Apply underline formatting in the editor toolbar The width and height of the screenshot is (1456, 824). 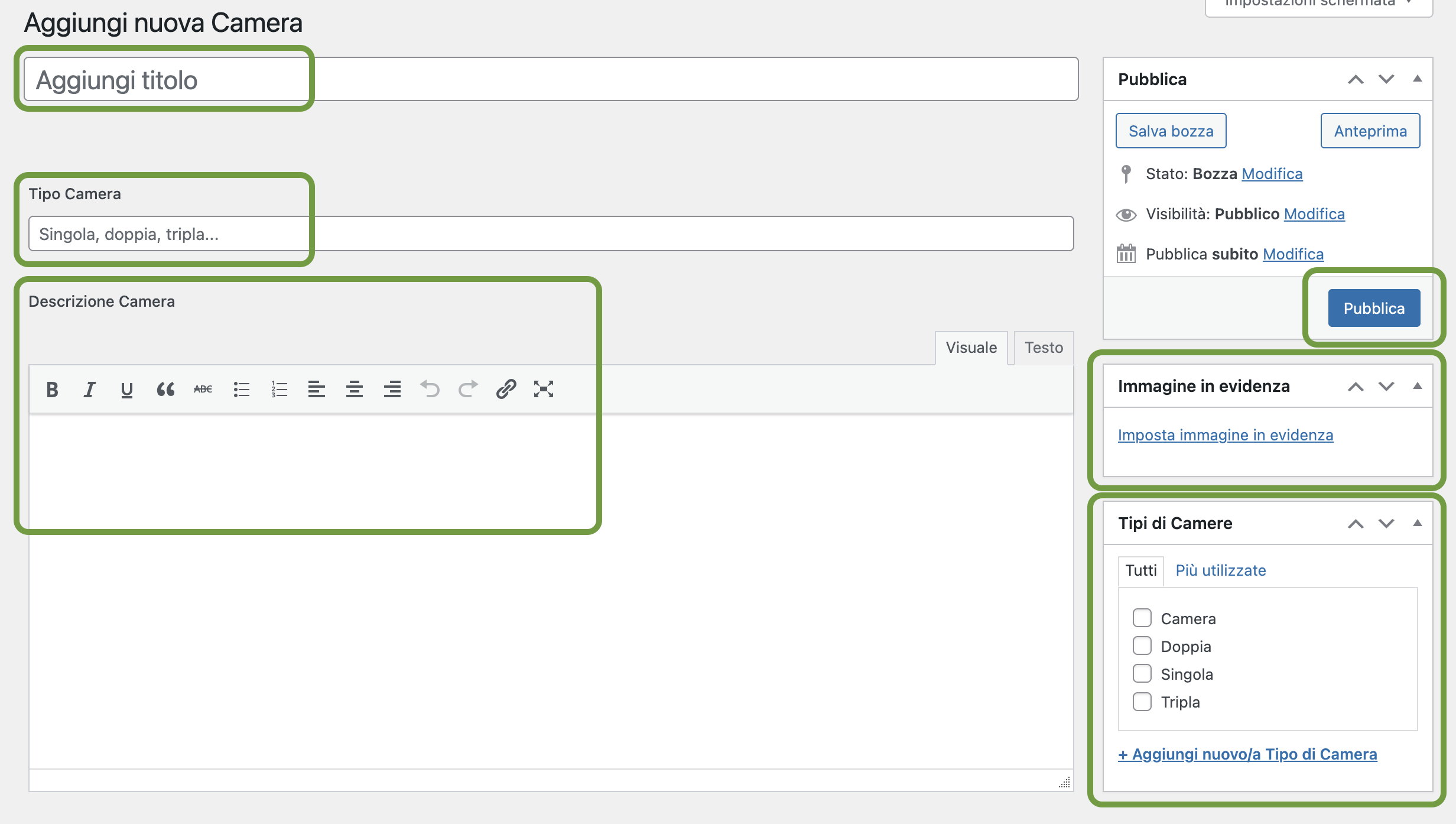click(126, 390)
